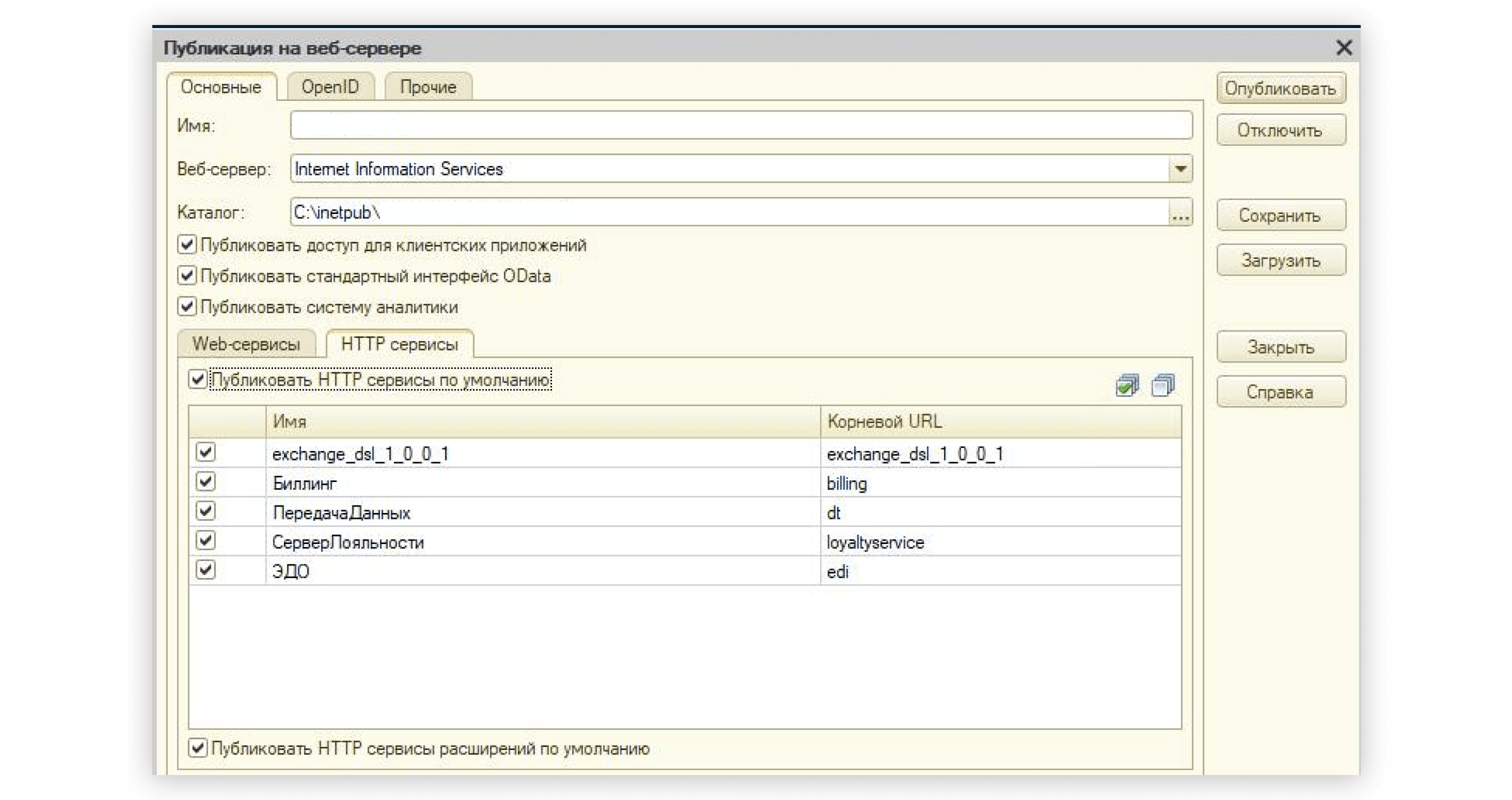The height and width of the screenshot is (800, 1512).
Task: Click the Закрыть button
Action: click(1280, 347)
